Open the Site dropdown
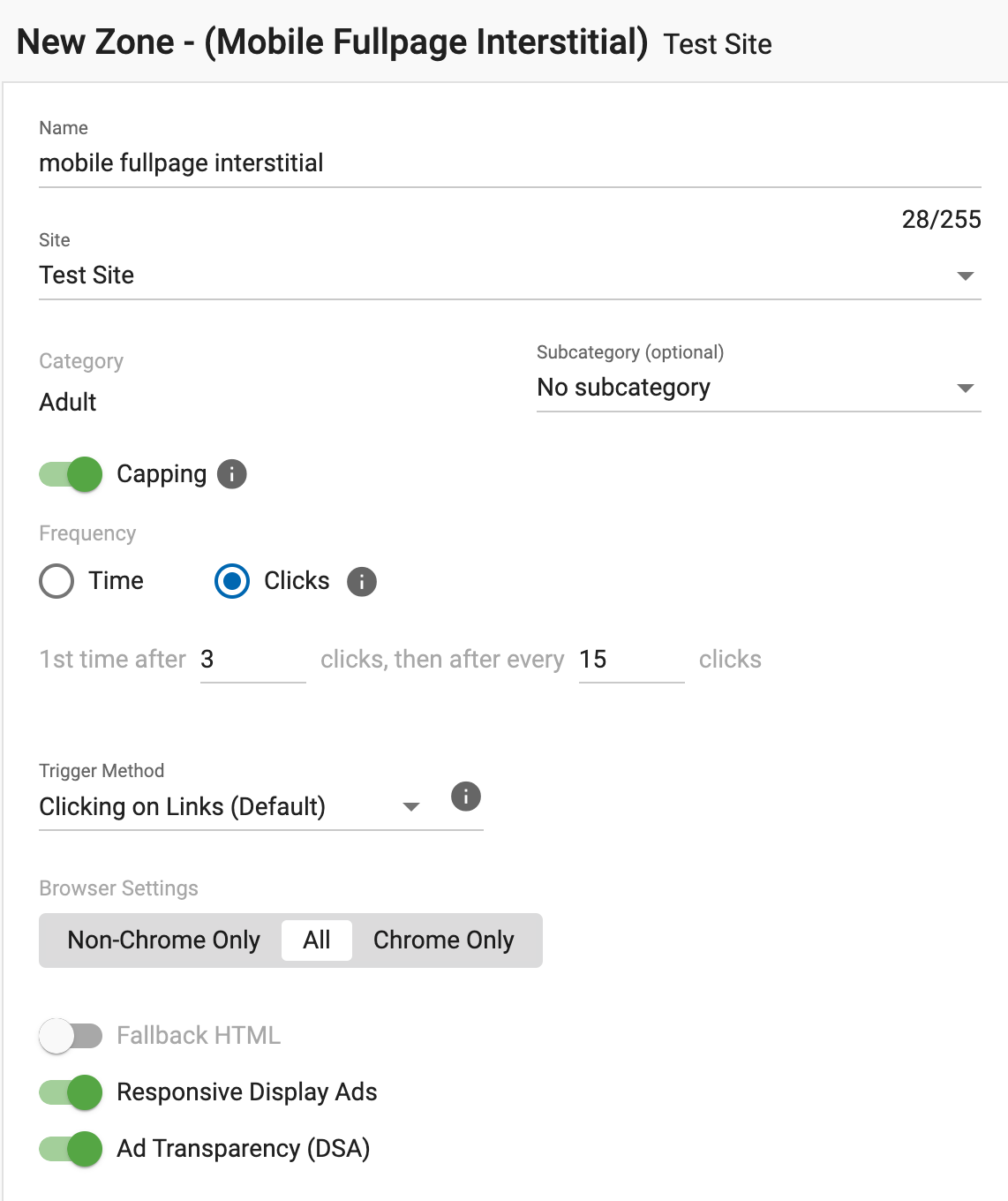The width and height of the screenshot is (1008, 1201). point(509,276)
